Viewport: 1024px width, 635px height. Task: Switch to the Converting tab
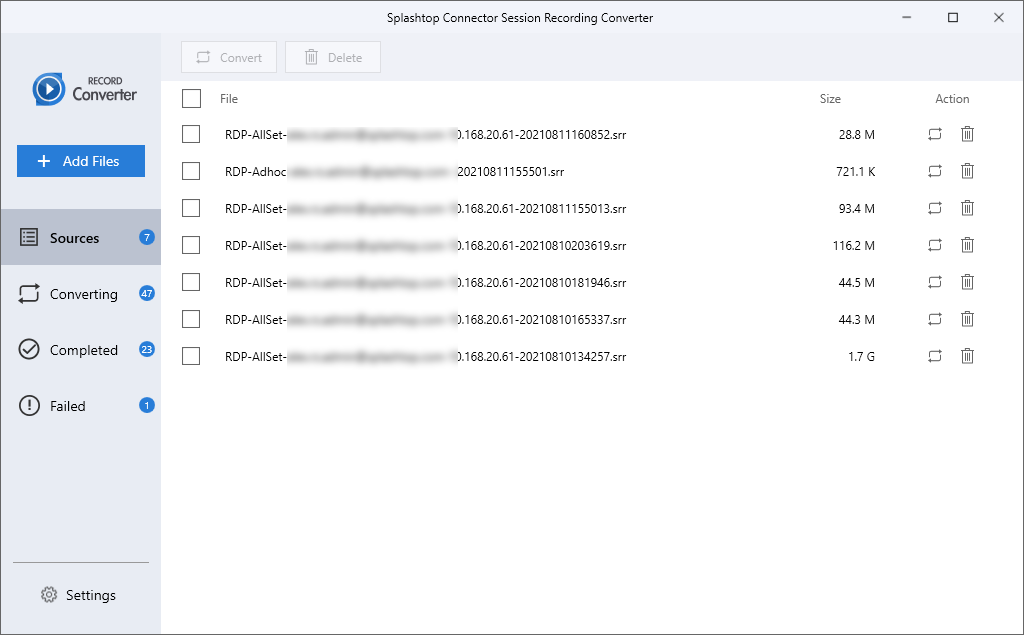[80, 293]
